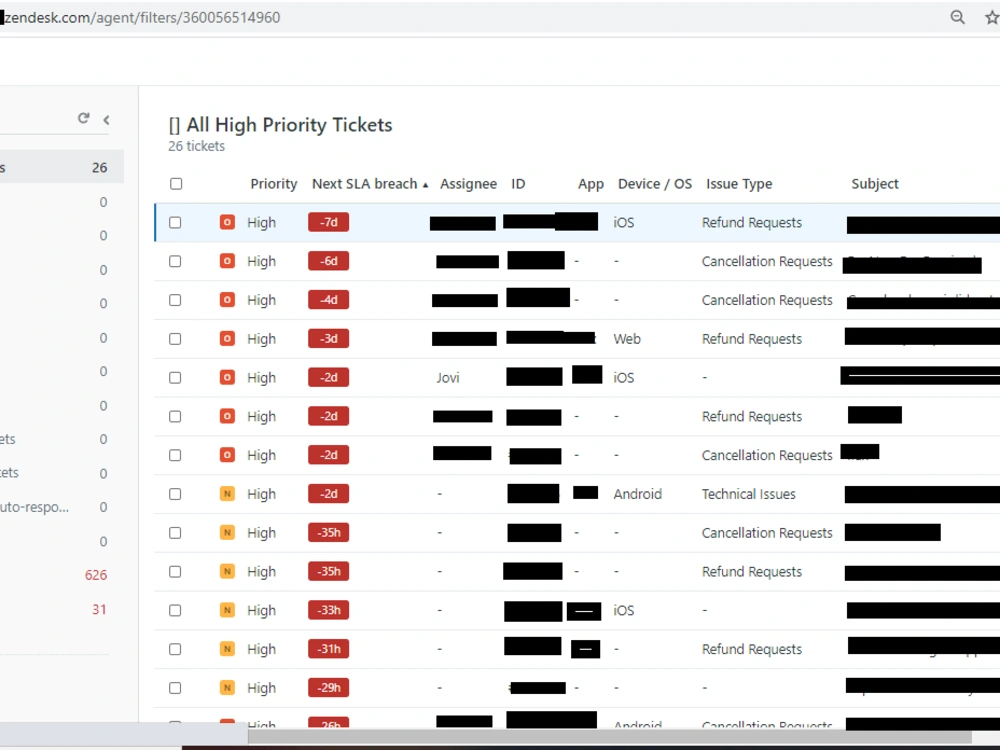Click the open status icon on -3d ticket
1000x750 pixels.
coord(227,339)
